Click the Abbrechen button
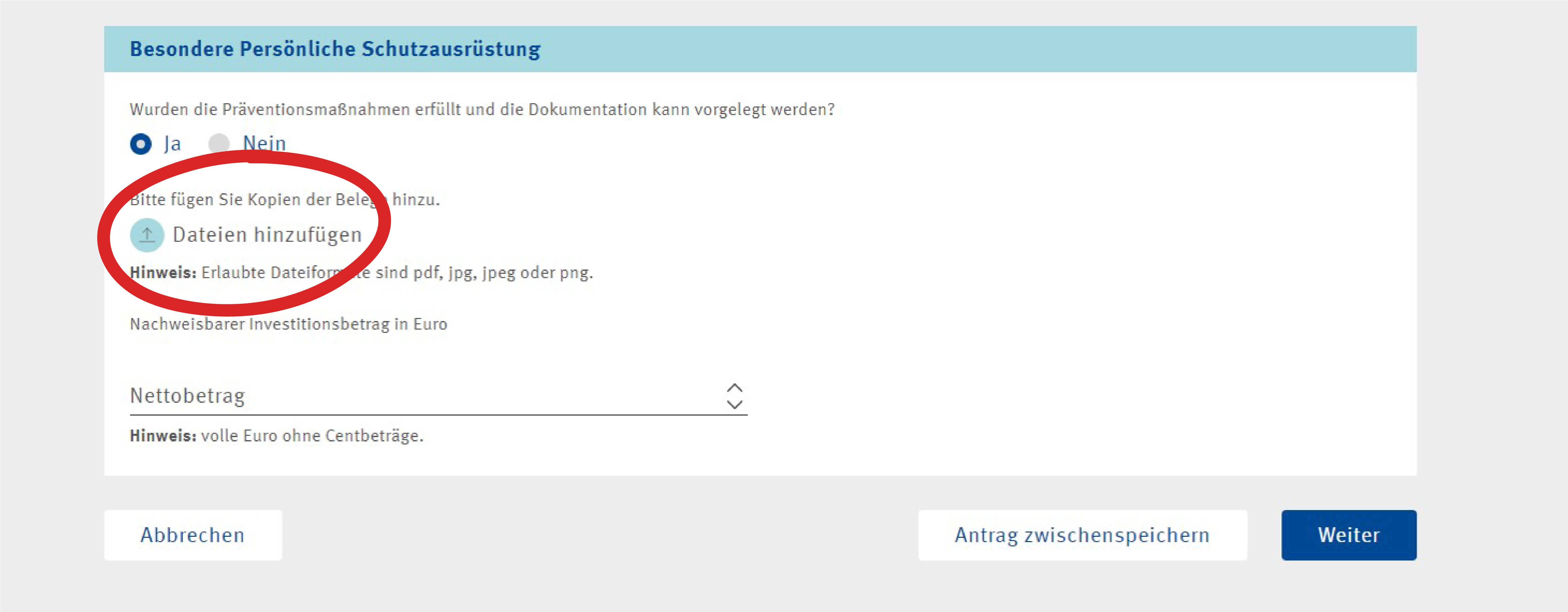 193,535
